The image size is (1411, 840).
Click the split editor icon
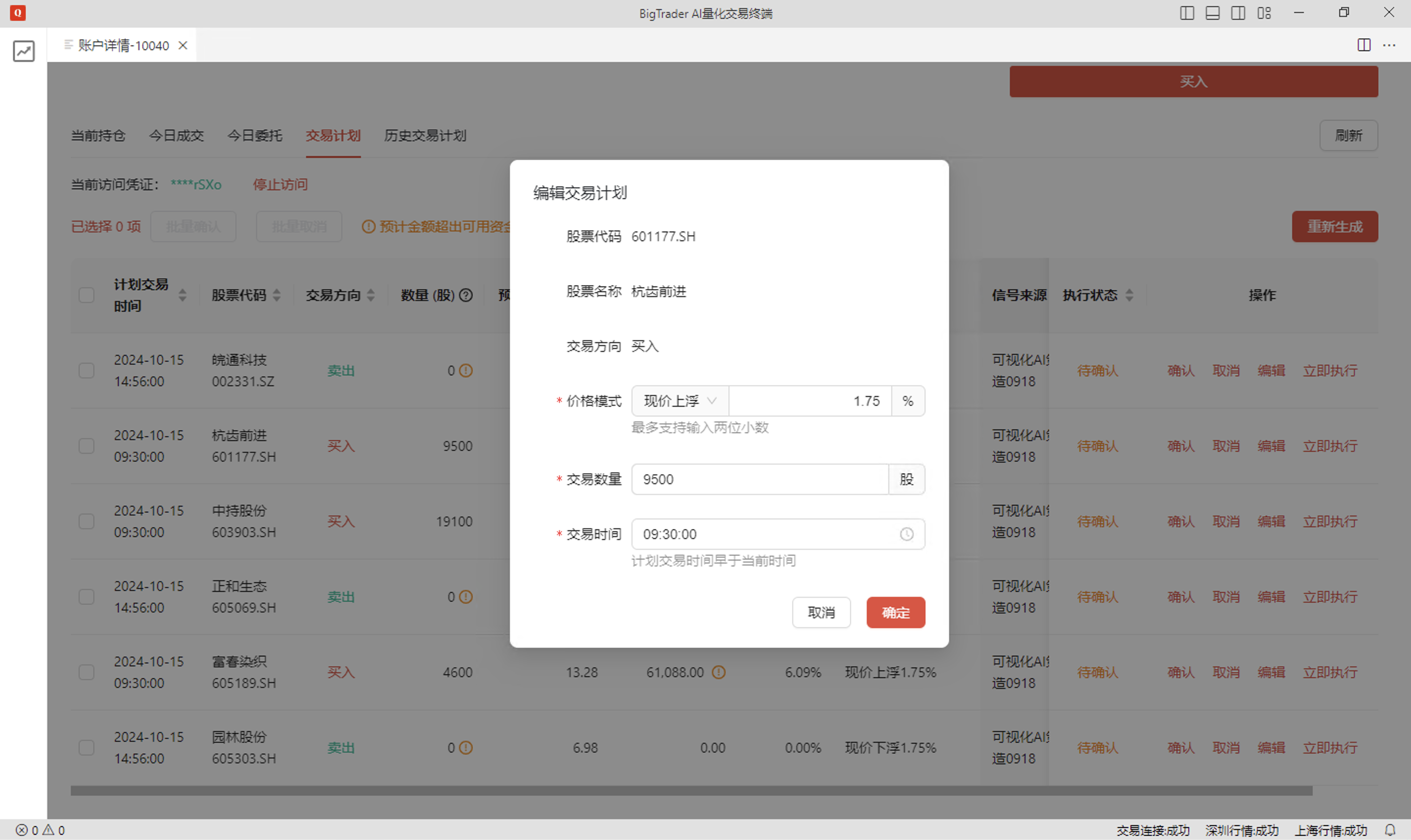[x=1363, y=45]
